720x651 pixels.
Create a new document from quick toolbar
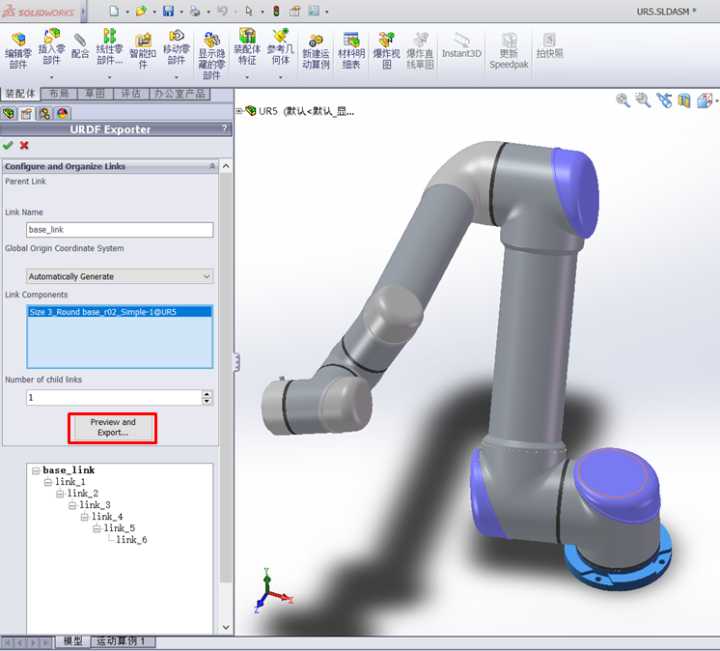coord(114,11)
